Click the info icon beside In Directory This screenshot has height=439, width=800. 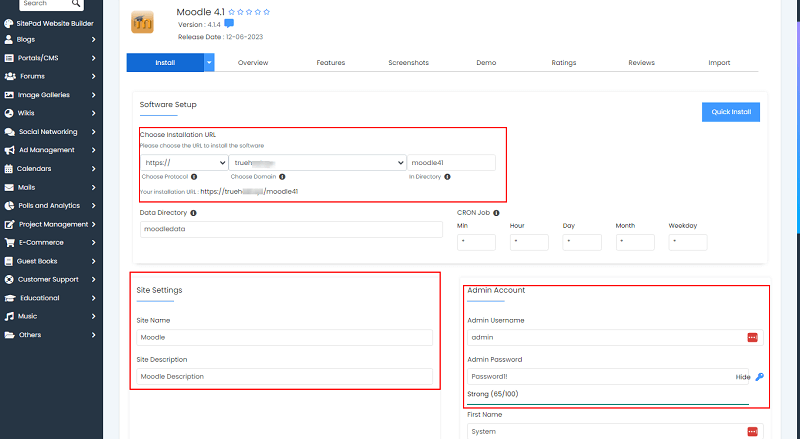[x=445, y=177]
